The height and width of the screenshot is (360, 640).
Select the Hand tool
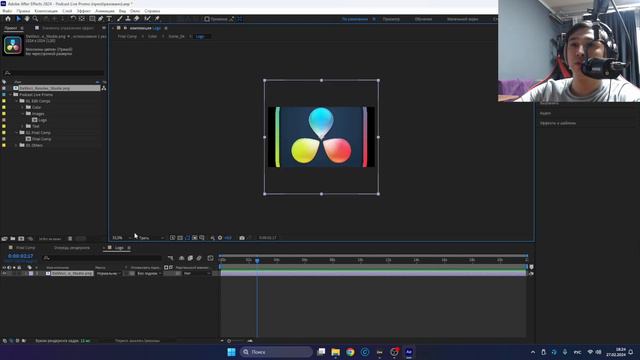coord(27,19)
